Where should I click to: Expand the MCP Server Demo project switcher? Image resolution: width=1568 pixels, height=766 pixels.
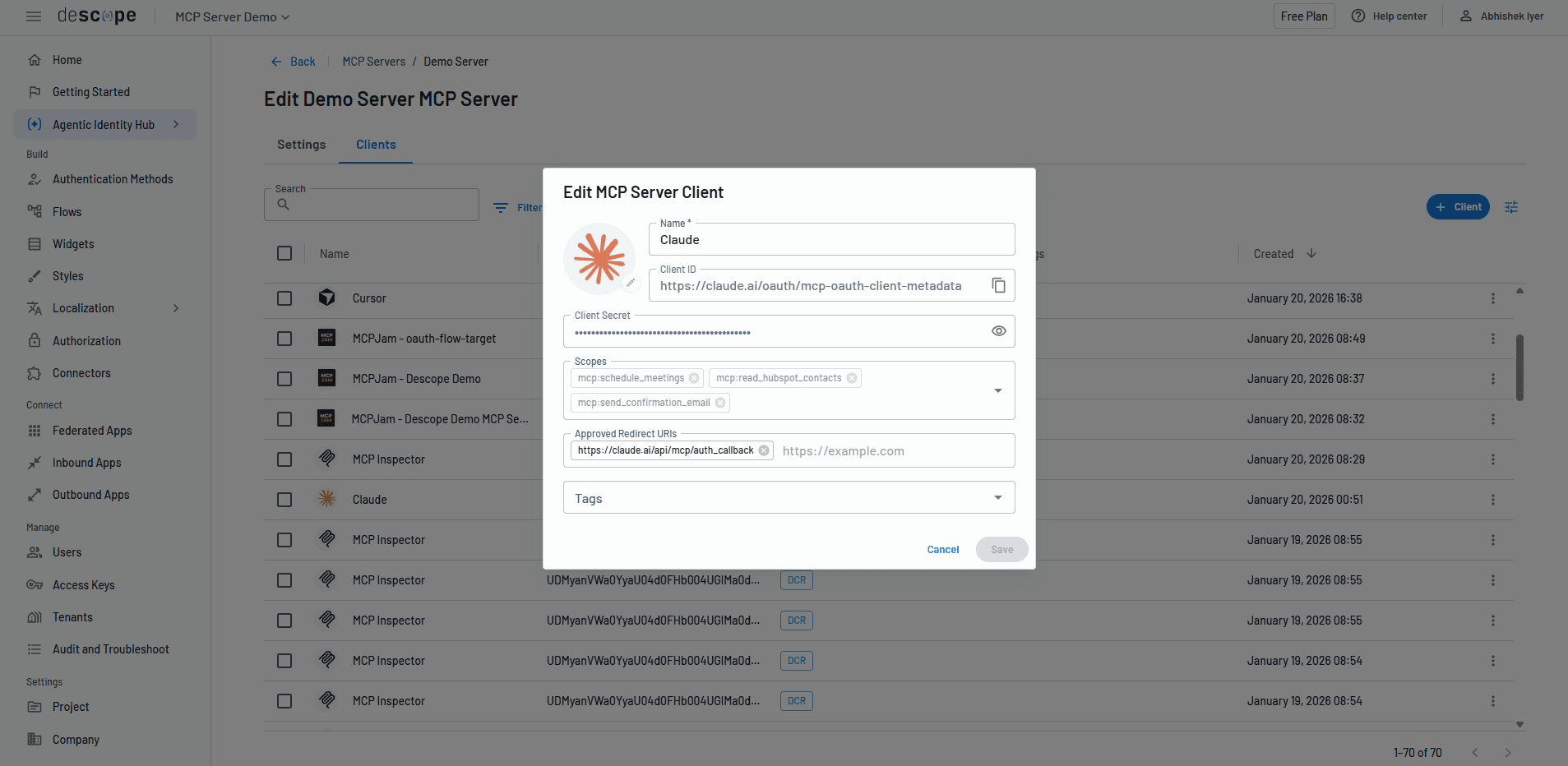point(231,16)
